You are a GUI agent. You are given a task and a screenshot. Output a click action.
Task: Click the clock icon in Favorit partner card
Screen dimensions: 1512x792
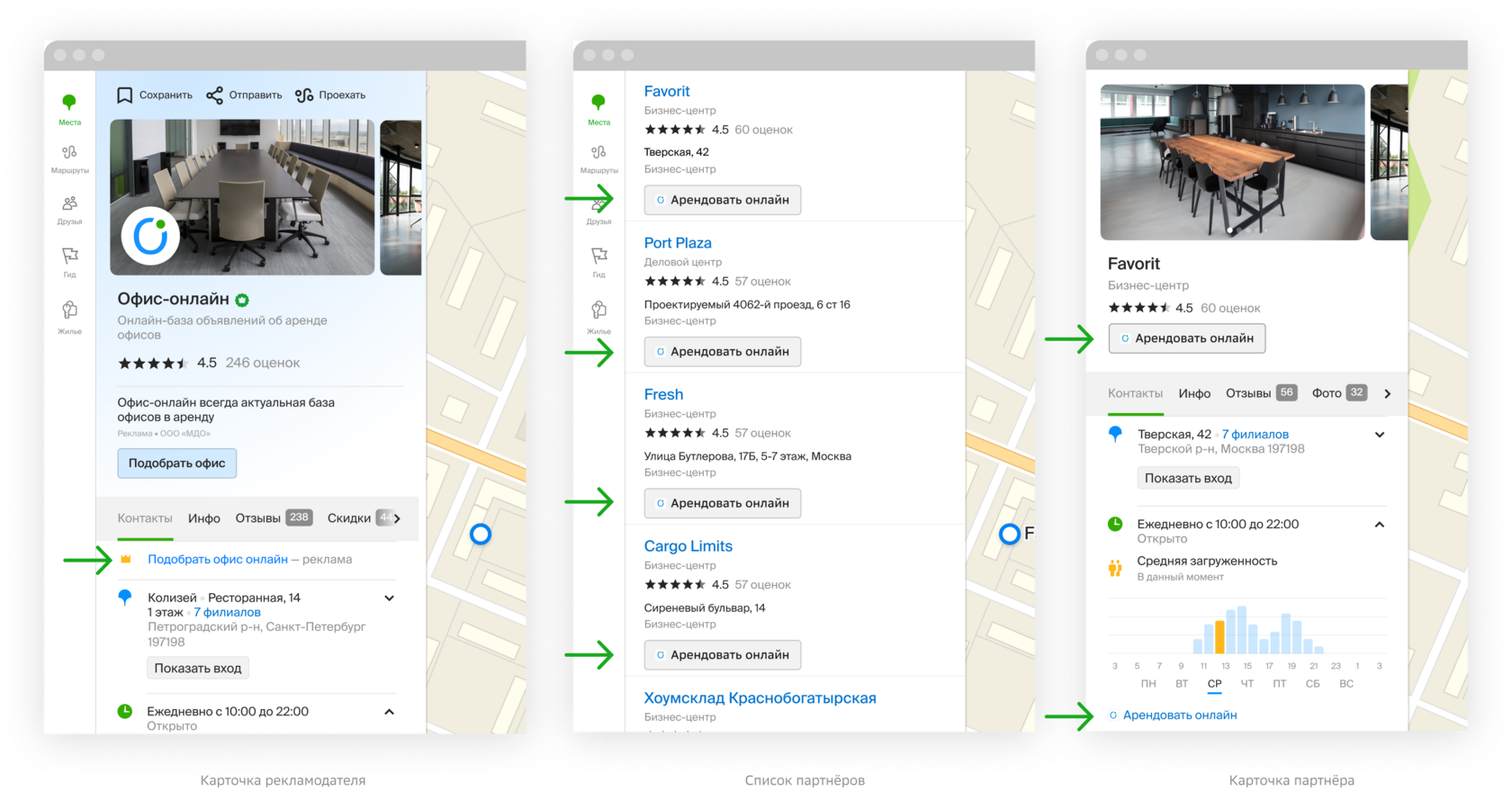point(1115,524)
